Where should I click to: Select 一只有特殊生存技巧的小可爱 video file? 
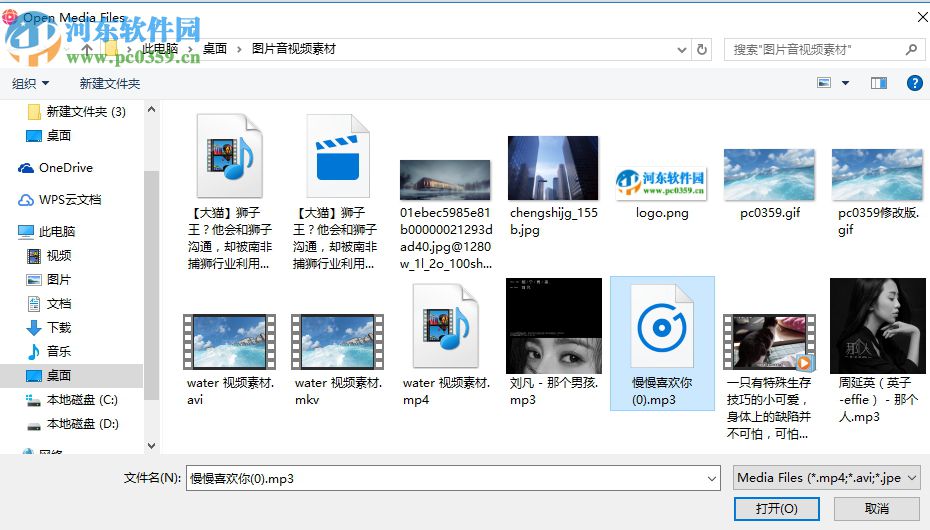point(769,342)
